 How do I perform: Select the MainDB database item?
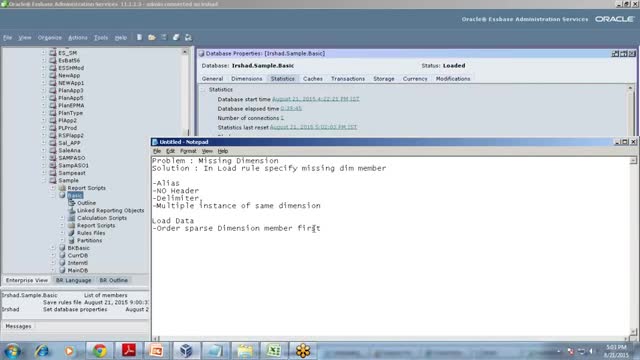point(78,270)
